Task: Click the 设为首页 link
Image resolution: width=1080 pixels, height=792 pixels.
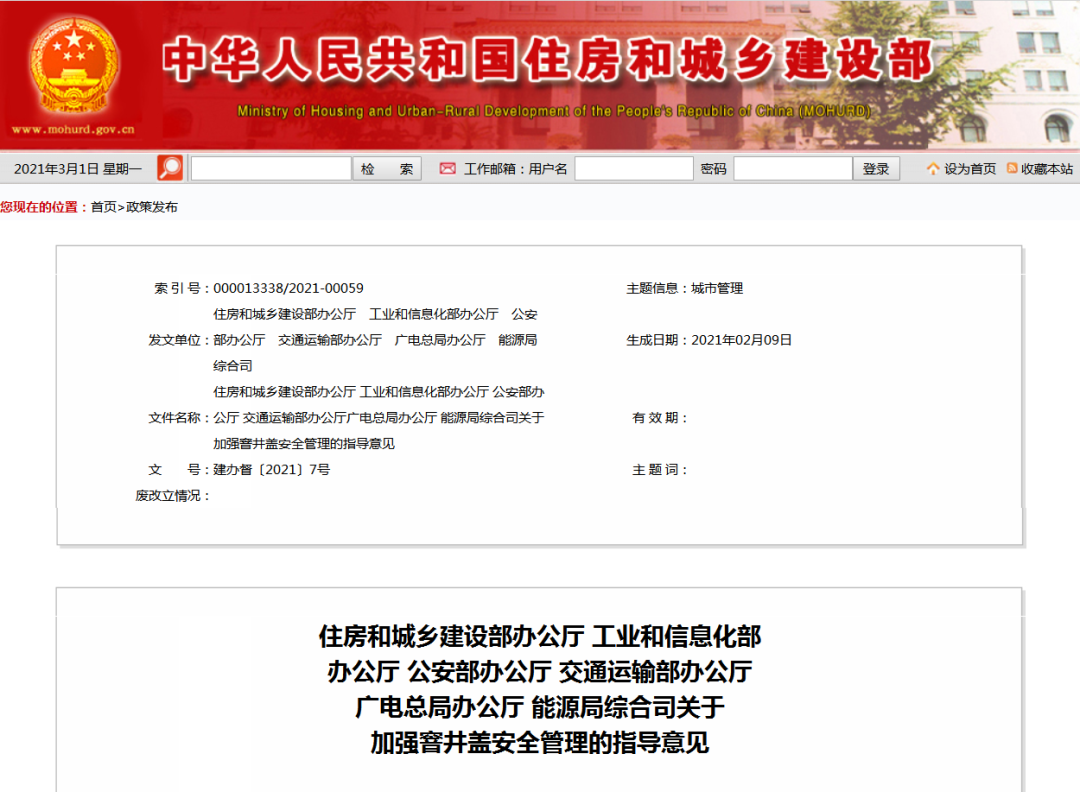Action: (x=970, y=169)
